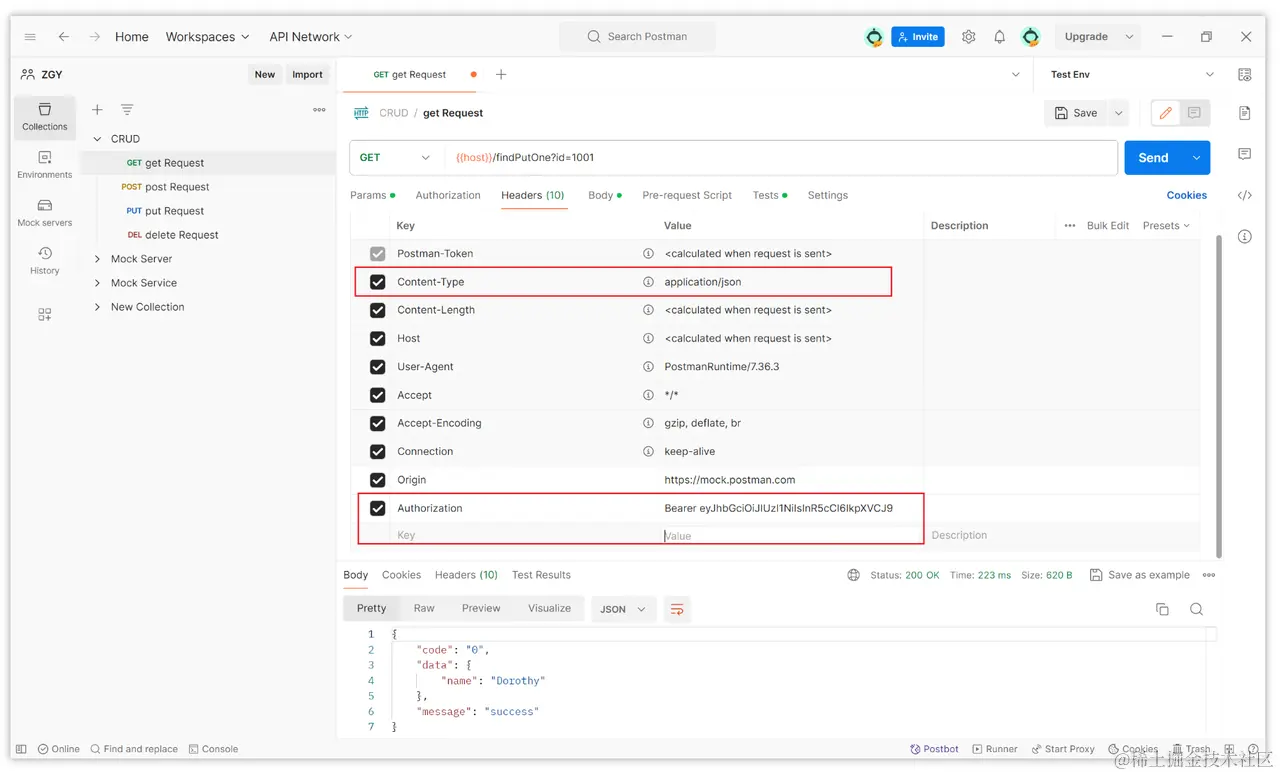The height and width of the screenshot is (776, 1280).
Task: Click Bulk Edit
Action: click(1108, 226)
